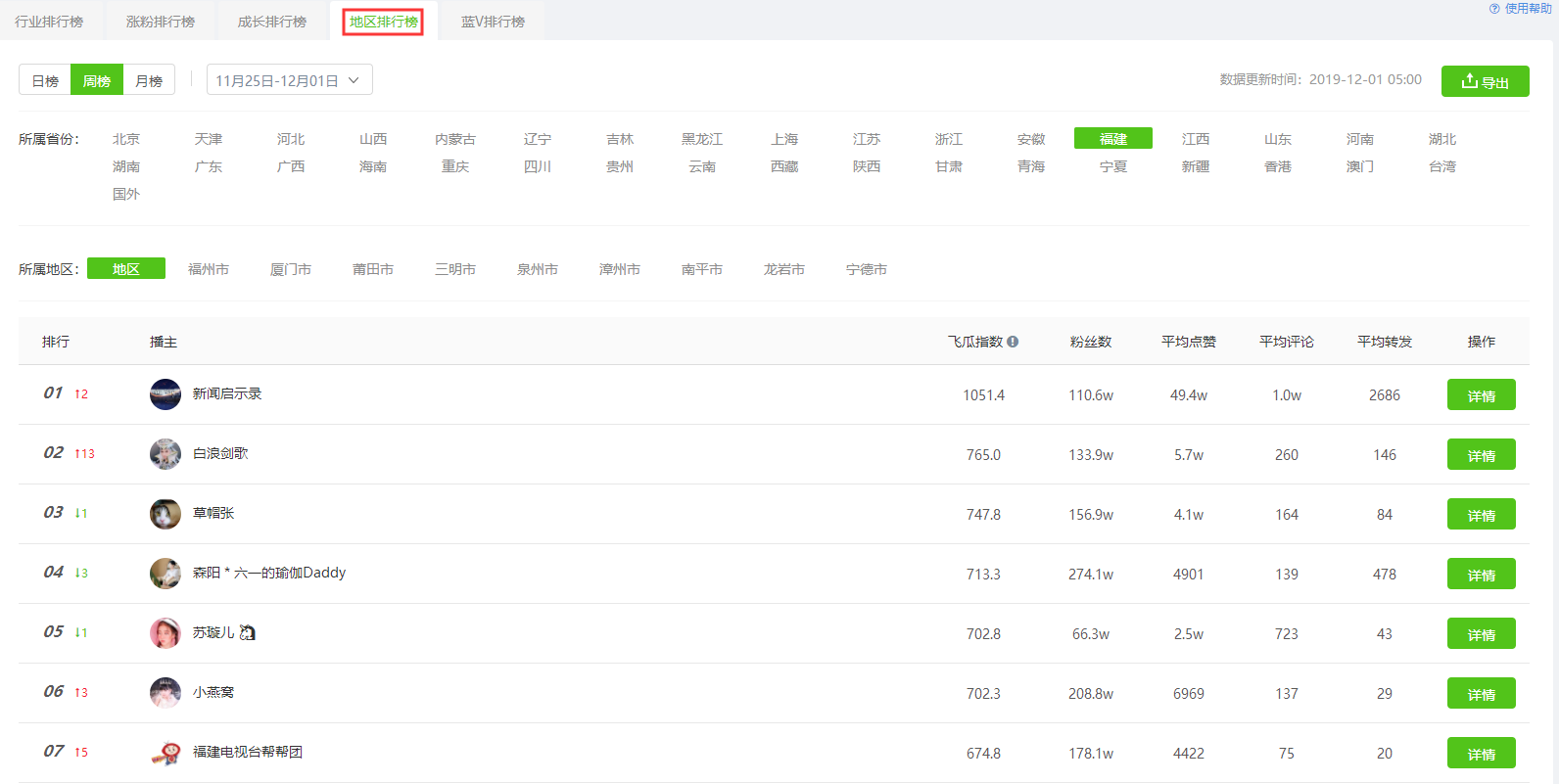Open 小燕窝 avatar
The image size is (1559, 784).
coord(165,693)
